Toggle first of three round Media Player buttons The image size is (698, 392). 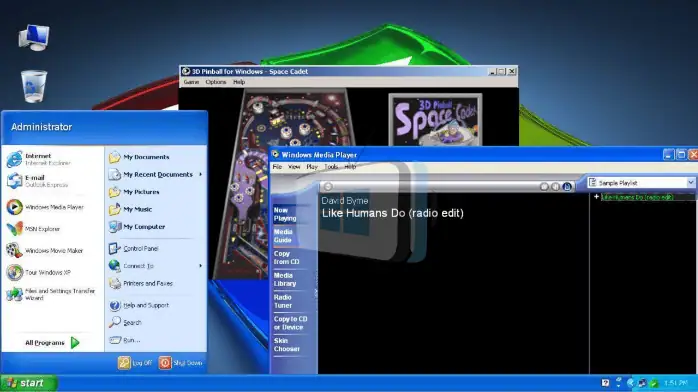(544, 186)
